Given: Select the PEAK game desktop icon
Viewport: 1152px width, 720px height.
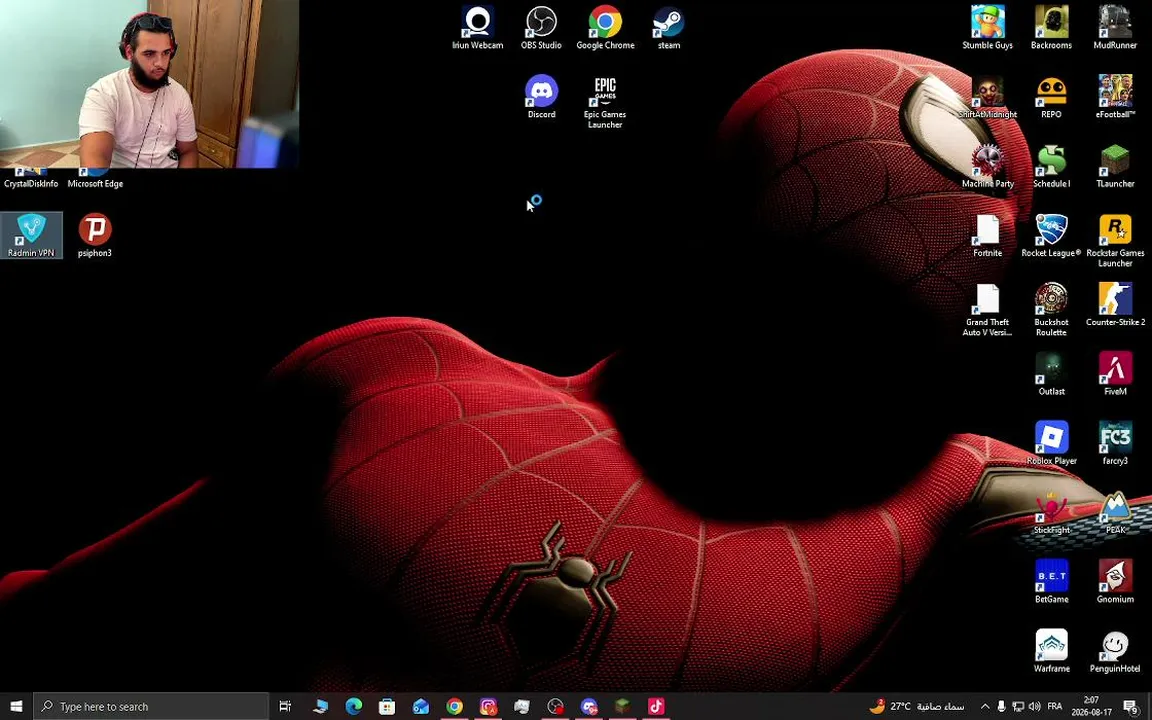Looking at the screenshot, I should [x=1115, y=512].
